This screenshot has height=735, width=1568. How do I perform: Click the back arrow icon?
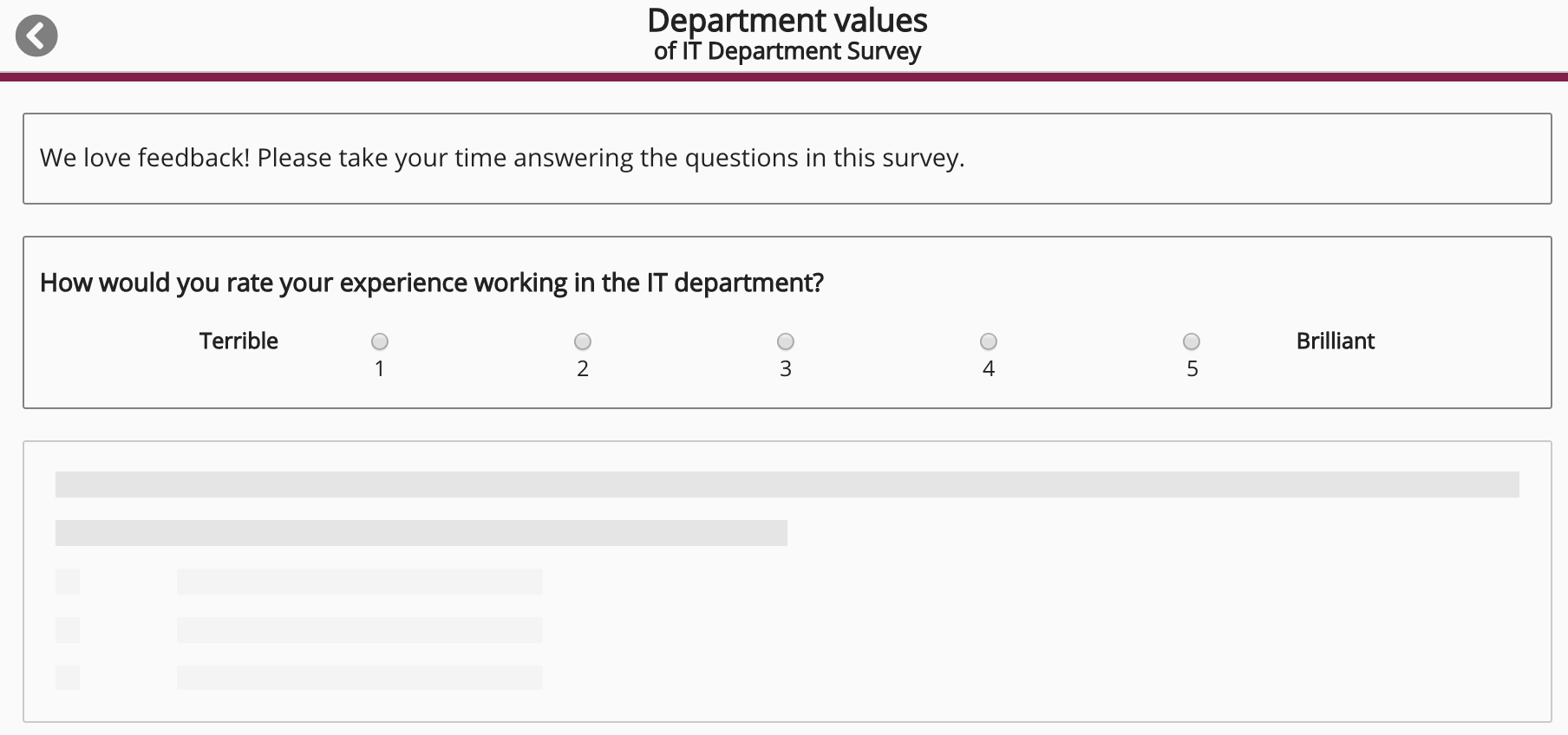tap(36, 36)
